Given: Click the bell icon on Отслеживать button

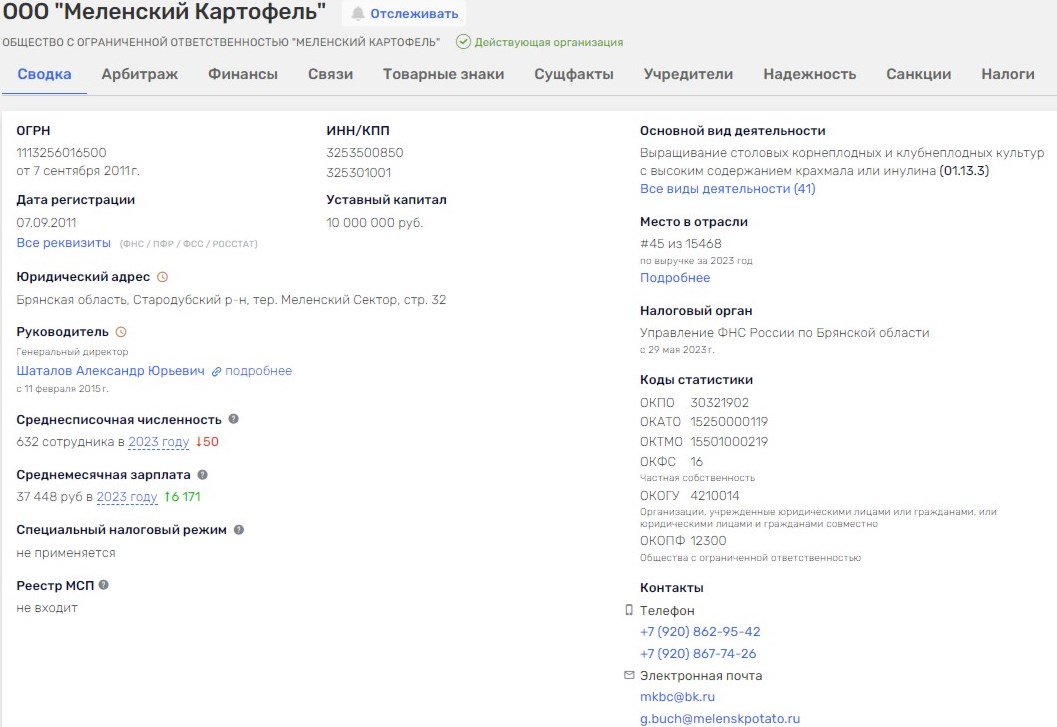Looking at the screenshot, I should click(358, 13).
